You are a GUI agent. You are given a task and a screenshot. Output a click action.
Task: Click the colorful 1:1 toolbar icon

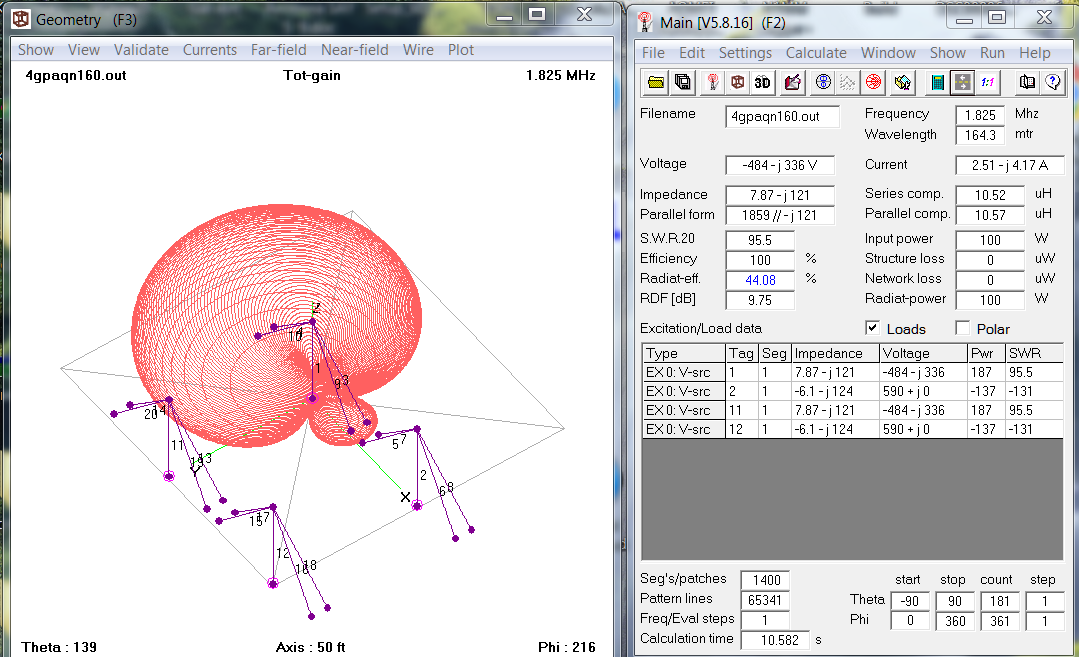[987, 83]
